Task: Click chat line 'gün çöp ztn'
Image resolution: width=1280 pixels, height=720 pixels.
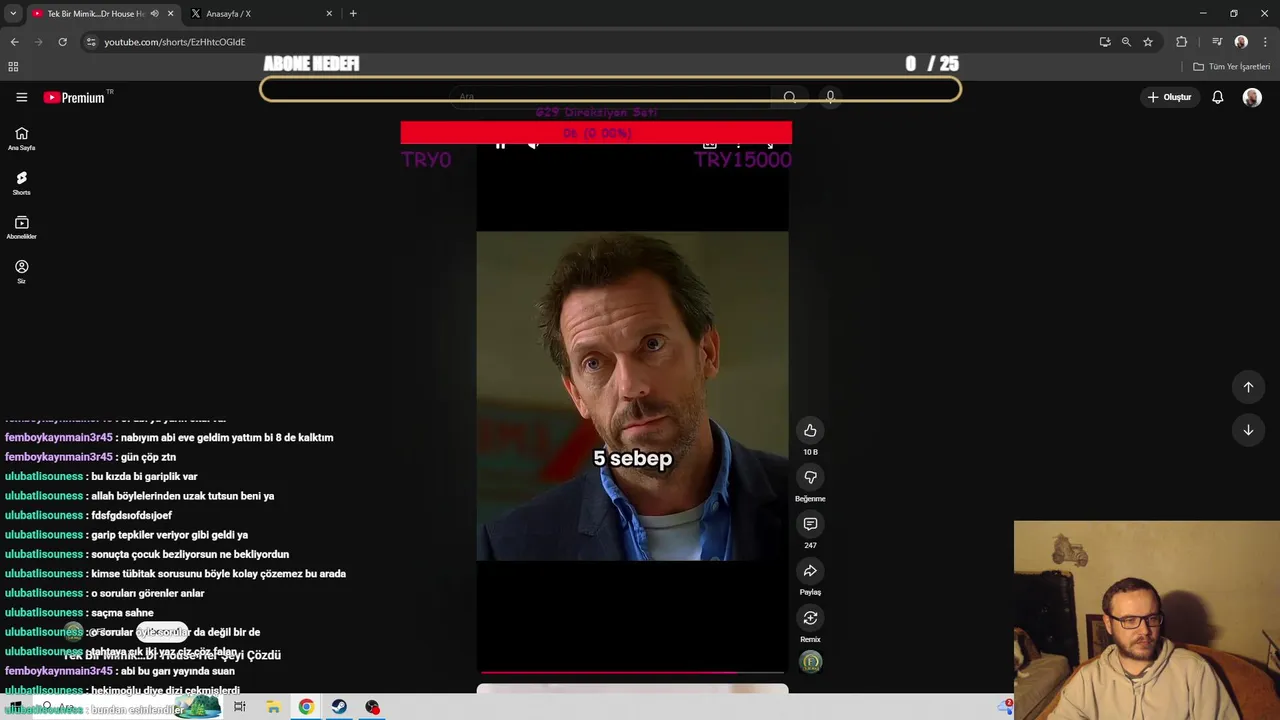Action: (146, 457)
